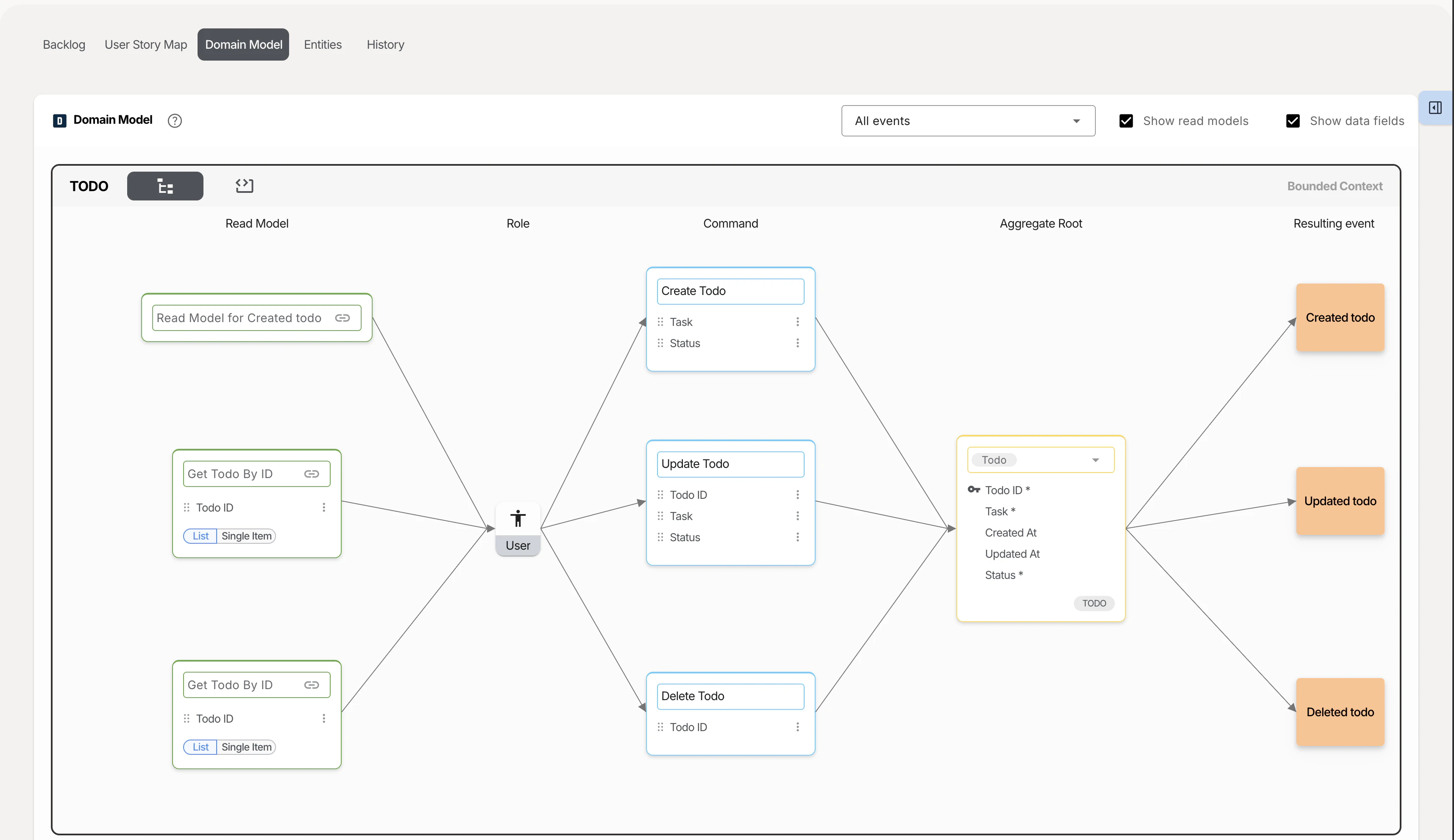Switch to the Entities tab
Viewport: 1454px width, 840px height.
click(323, 45)
